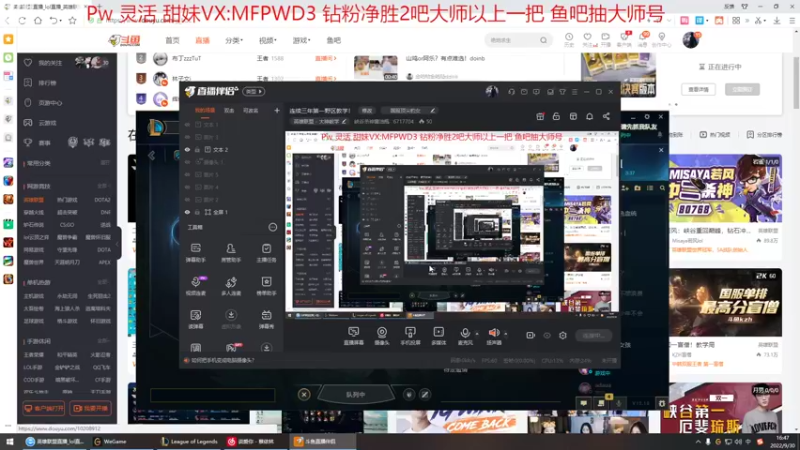Image resolution: width=800 pixels, height=450 pixels.
Task: Click the bell notification icon in streaming companion
Action: [x=589, y=116]
